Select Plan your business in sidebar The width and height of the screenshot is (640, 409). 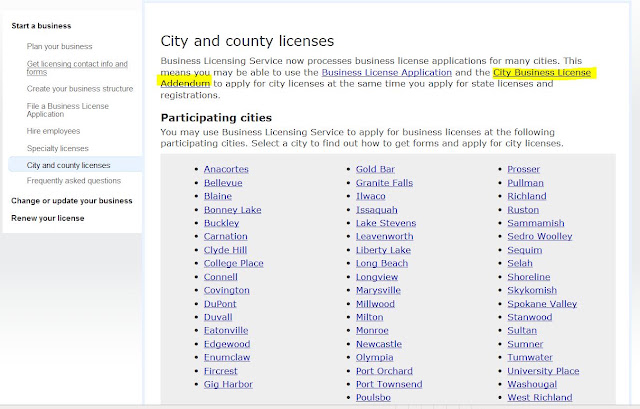coord(60,47)
